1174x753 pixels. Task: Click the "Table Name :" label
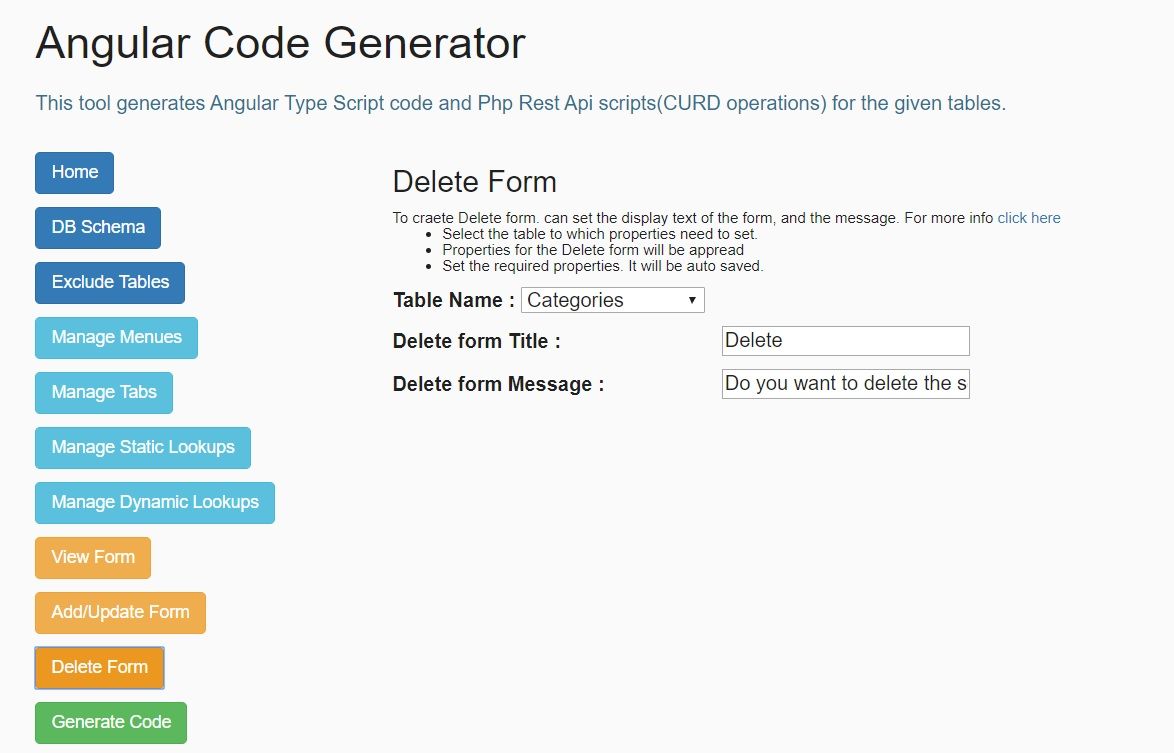[x=453, y=300]
